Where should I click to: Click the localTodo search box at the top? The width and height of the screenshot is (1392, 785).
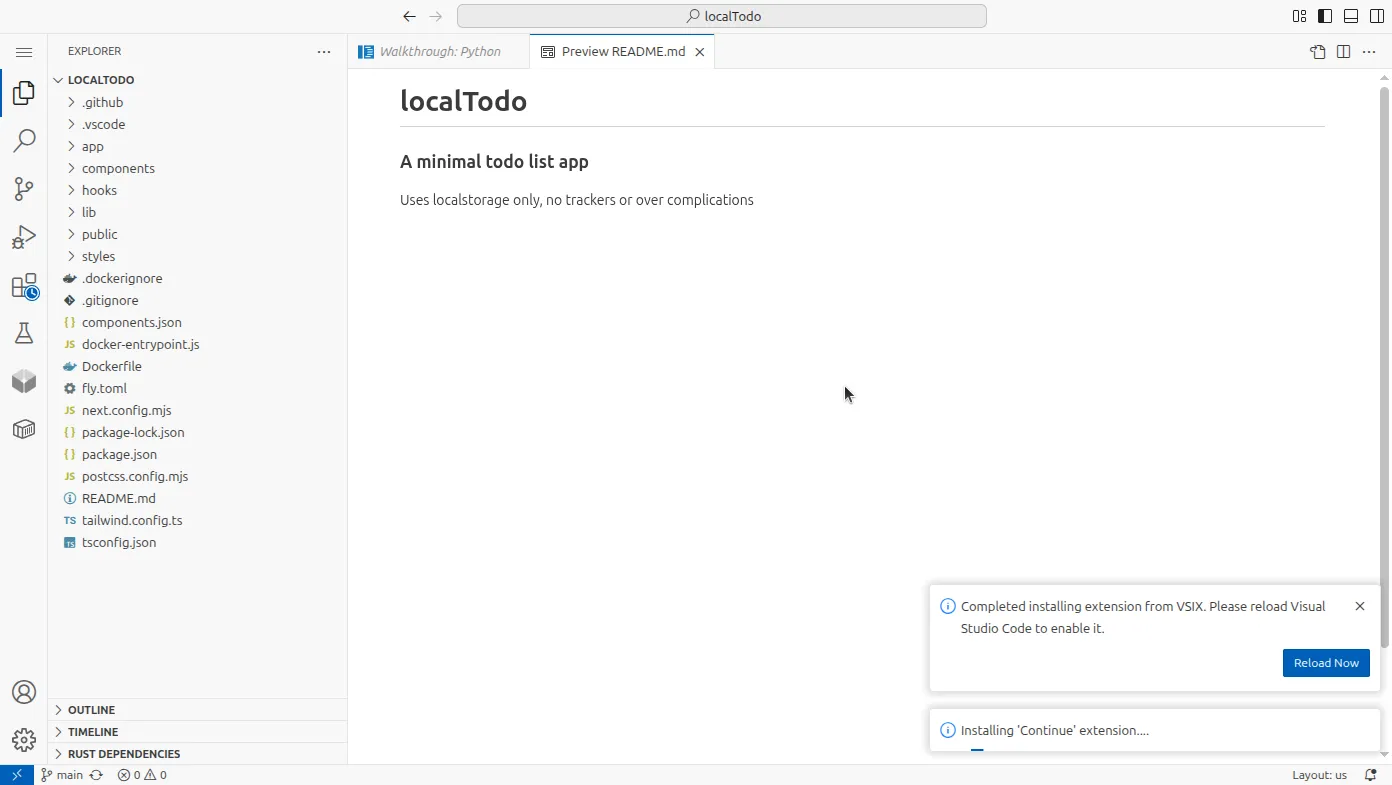(721, 16)
